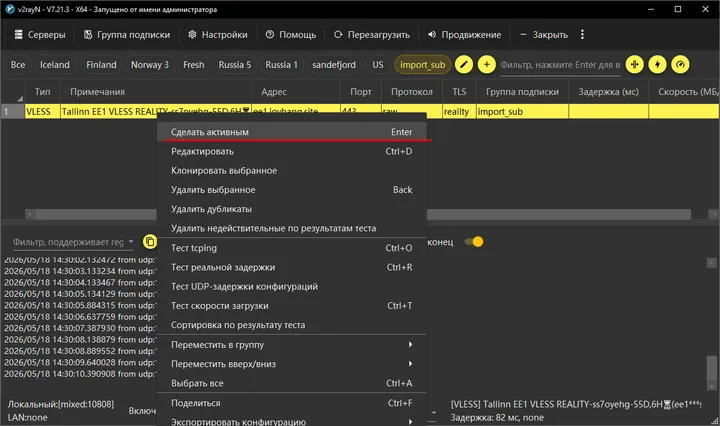Open the Серверы toolbar menu
The image size is (720, 426).
point(40,35)
